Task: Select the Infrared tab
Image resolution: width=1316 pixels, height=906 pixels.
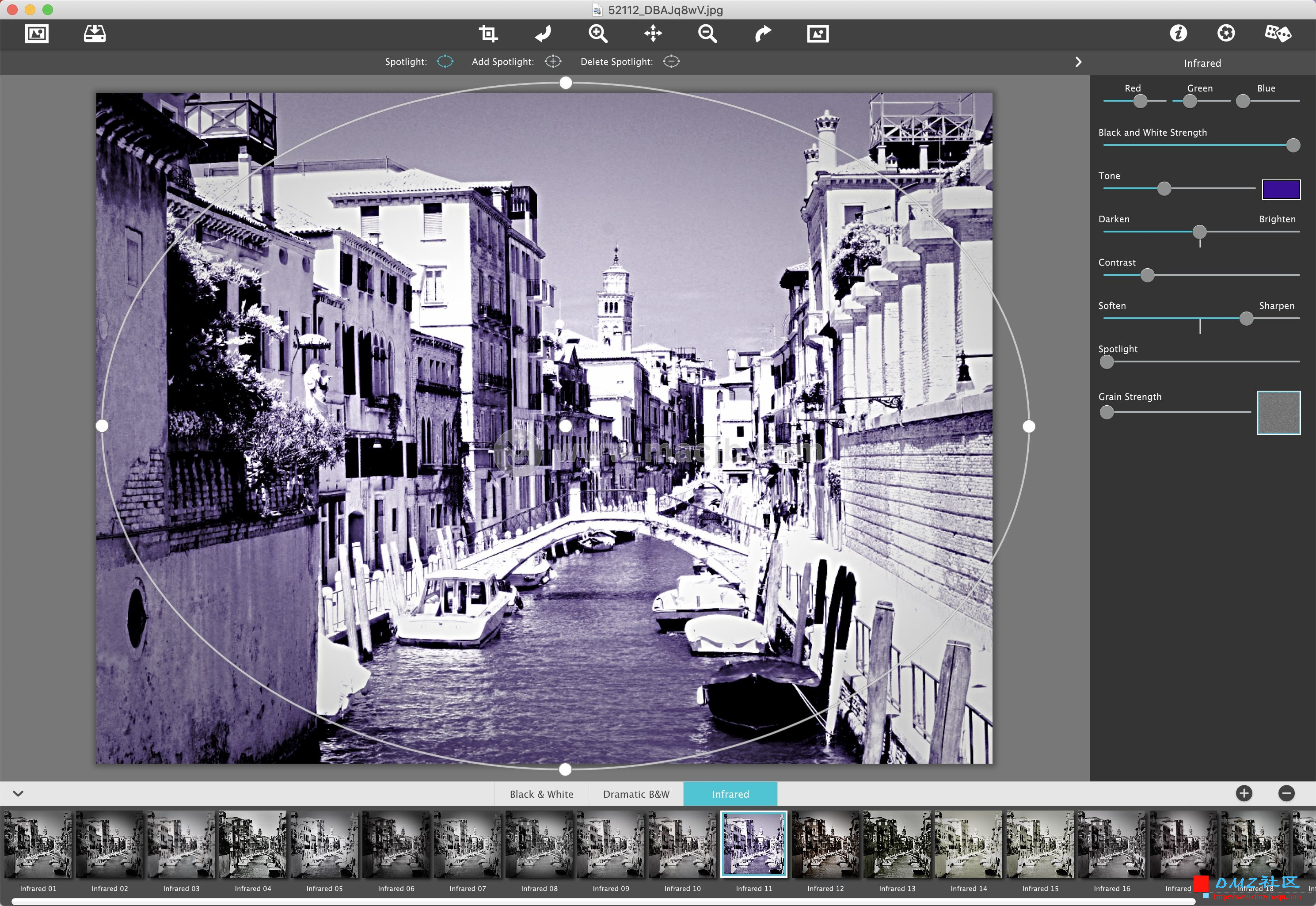Action: point(730,794)
